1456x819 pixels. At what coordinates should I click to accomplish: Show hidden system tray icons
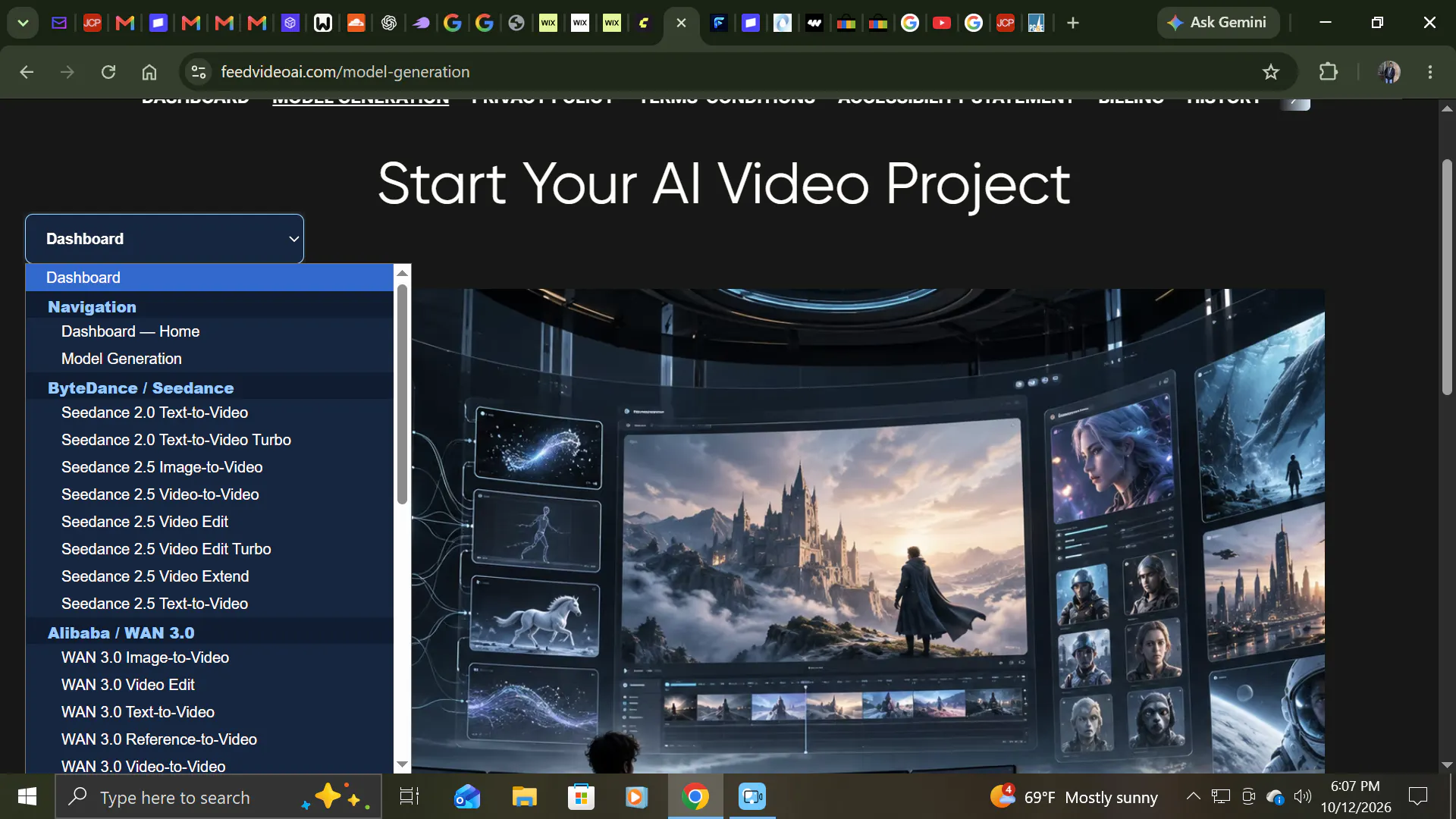(x=1193, y=796)
